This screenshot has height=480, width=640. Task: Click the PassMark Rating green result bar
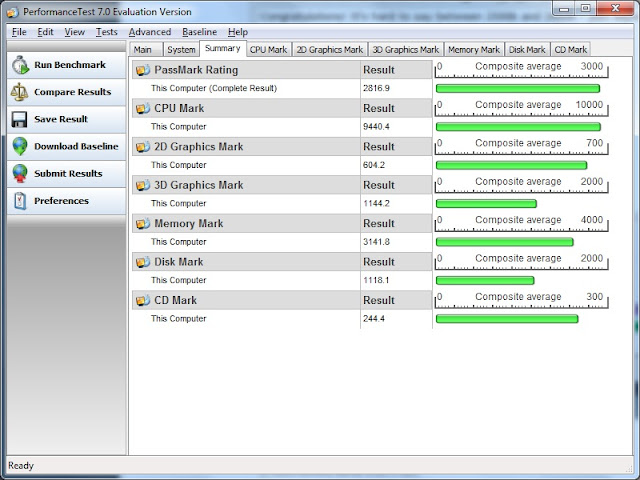coord(518,89)
